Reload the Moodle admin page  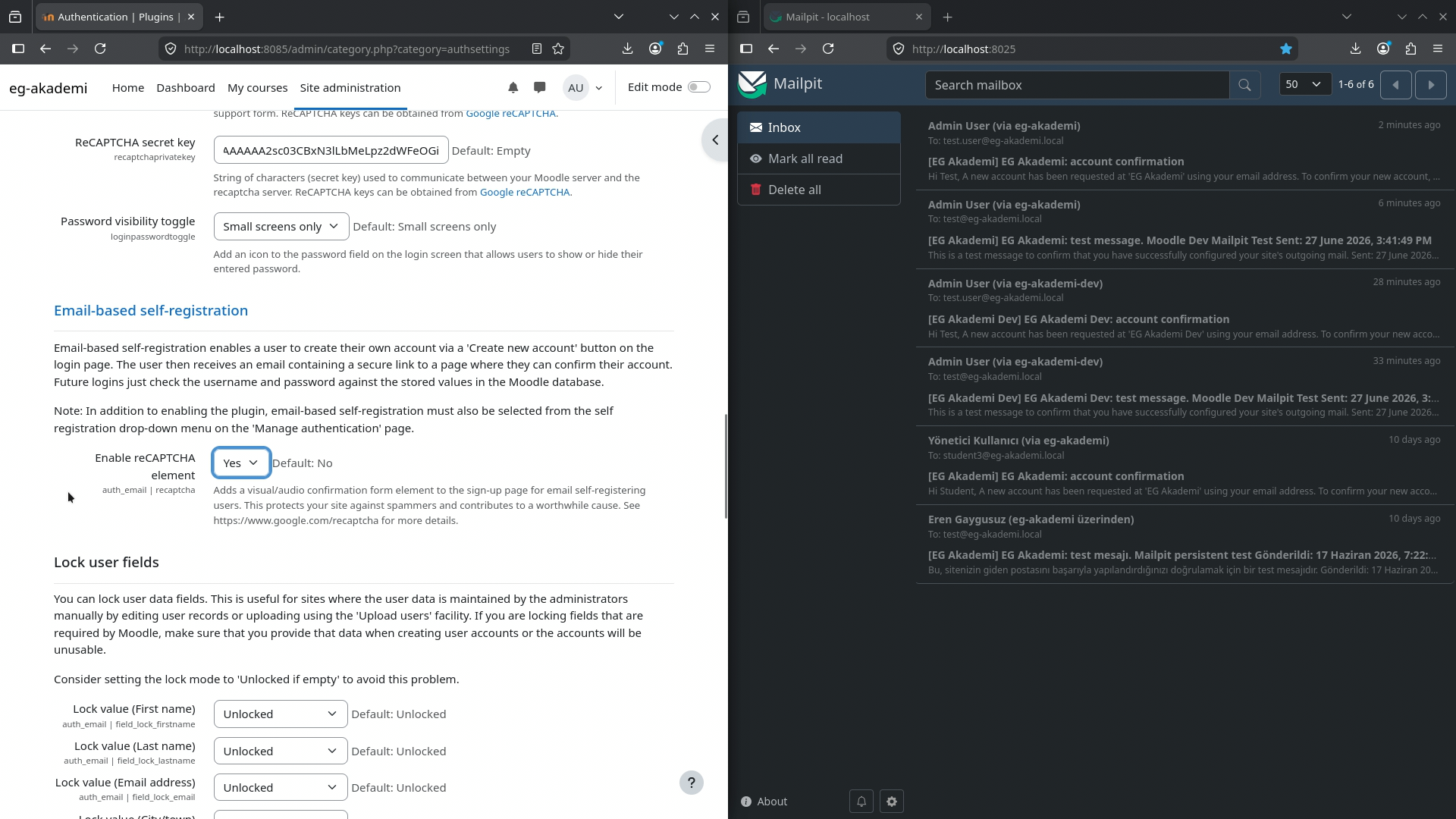[100, 49]
